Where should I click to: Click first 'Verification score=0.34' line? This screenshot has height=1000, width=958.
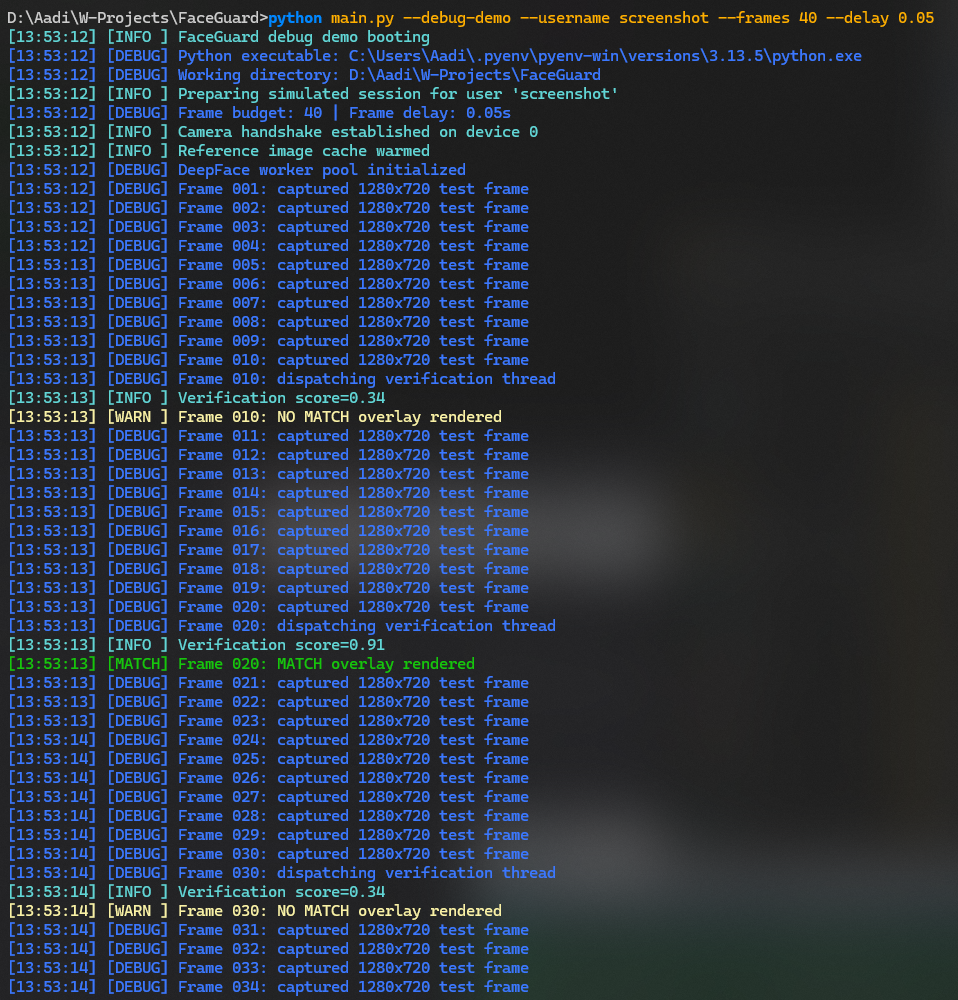[196, 398]
